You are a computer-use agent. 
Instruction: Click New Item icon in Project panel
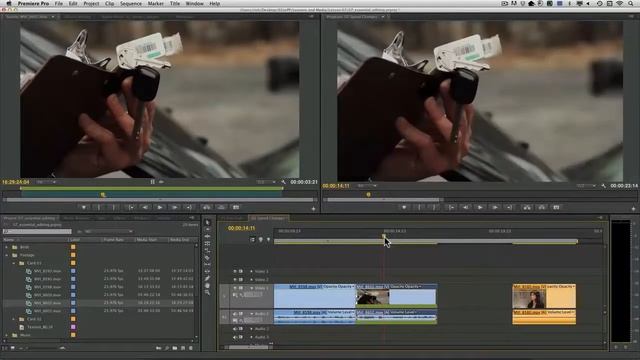point(183,348)
